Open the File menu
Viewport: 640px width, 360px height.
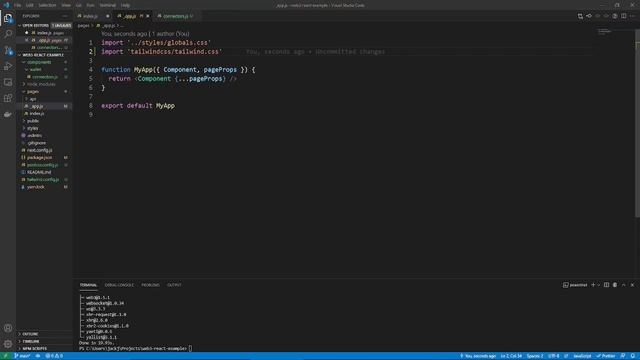[17, 5]
